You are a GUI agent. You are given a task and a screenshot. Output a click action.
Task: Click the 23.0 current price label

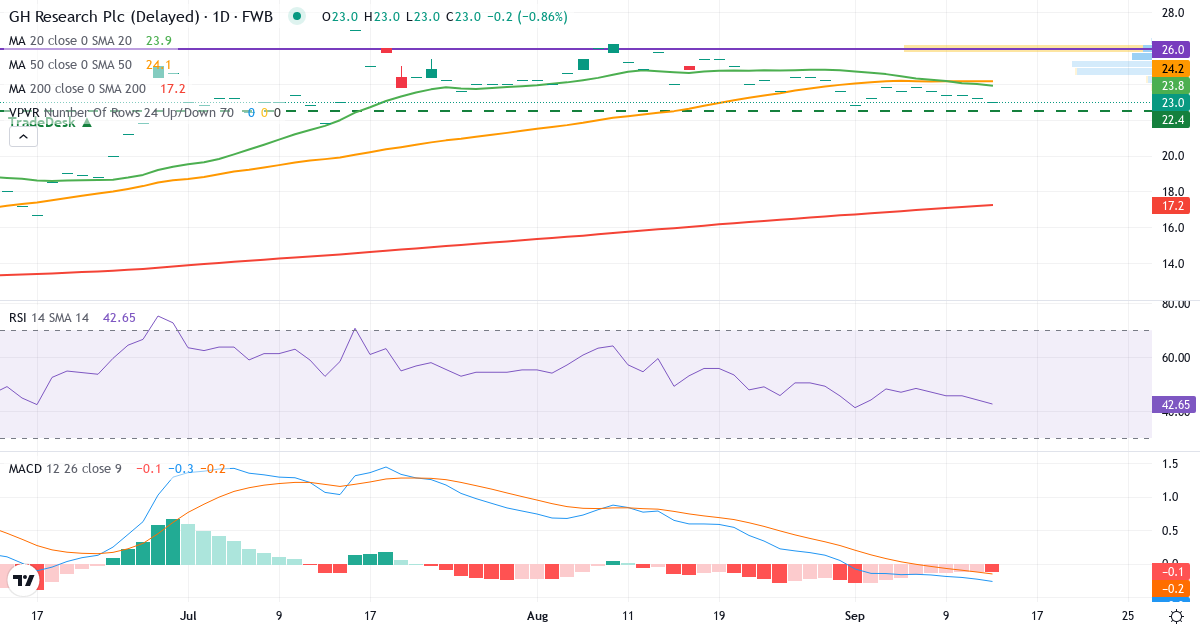[1172, 103]
